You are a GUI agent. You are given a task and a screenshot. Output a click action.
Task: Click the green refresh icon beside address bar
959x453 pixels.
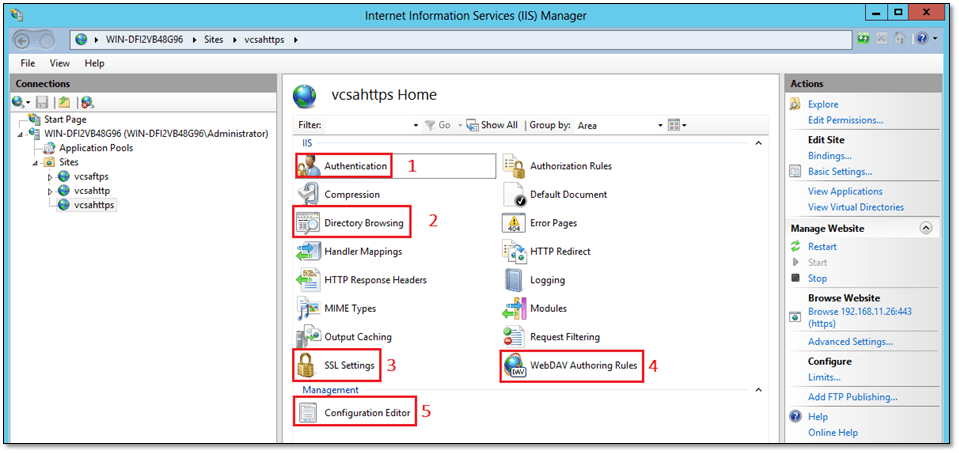864,39
